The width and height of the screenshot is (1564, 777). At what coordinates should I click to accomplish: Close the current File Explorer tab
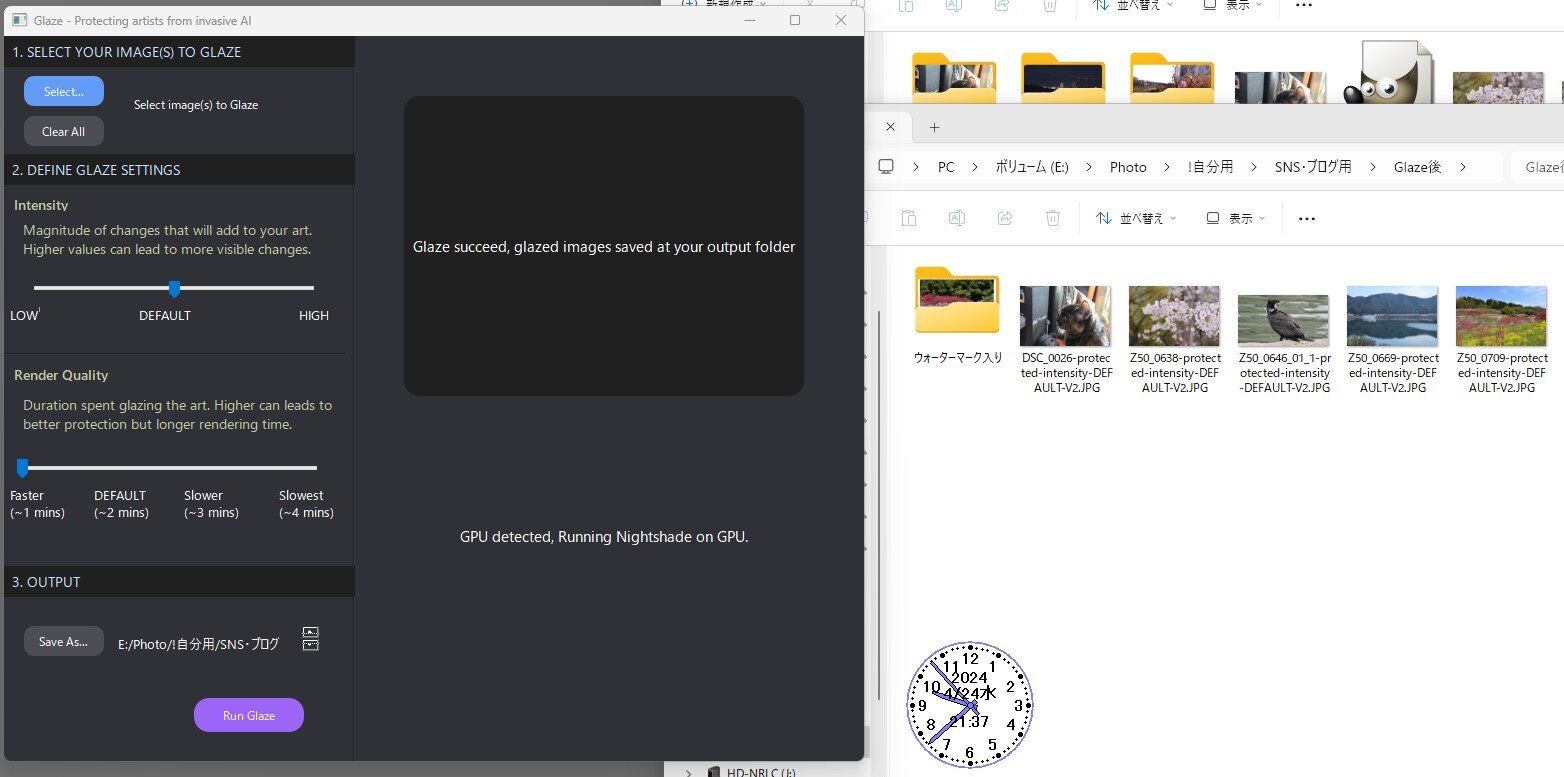click(890, 127)
